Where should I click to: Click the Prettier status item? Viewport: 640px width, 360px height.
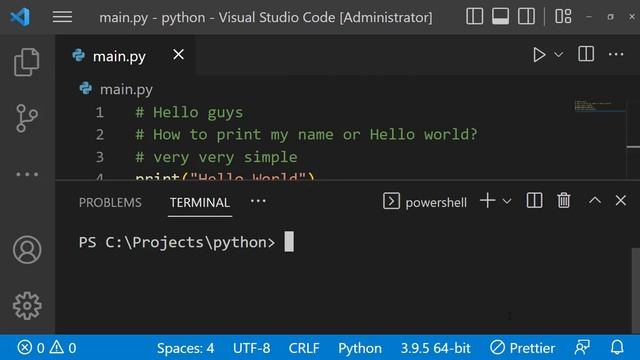(x=522, y=348)
